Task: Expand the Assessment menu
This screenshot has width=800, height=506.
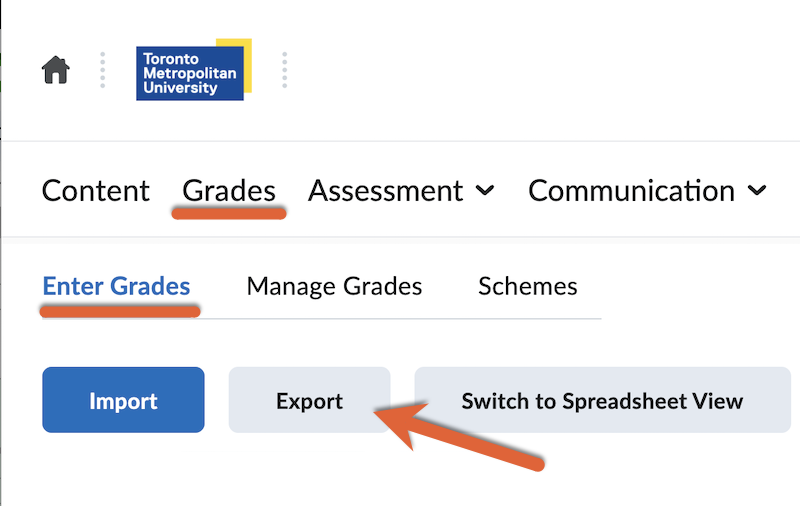Action: point(386,191)
